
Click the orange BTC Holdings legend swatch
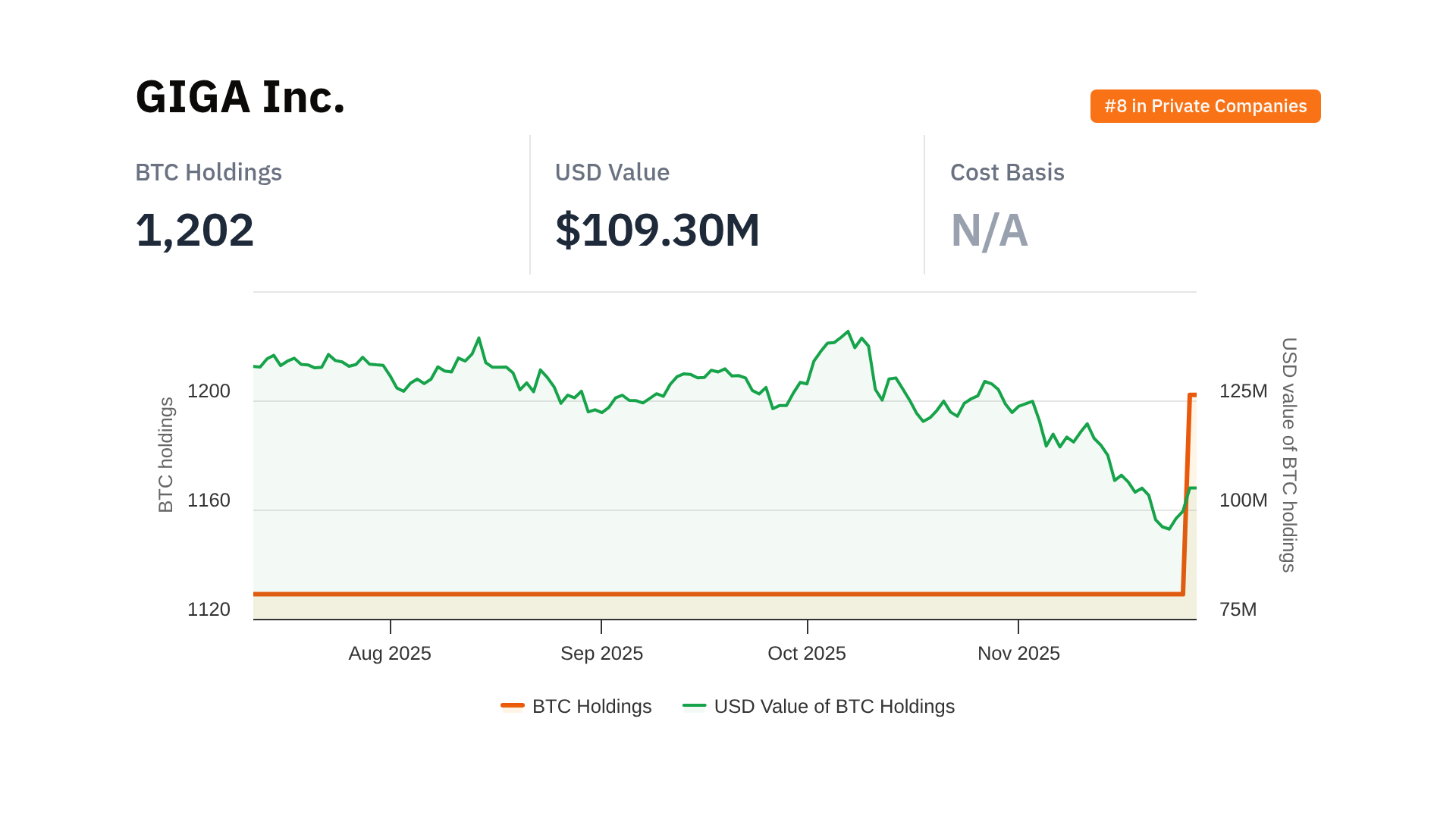[513, 706]
